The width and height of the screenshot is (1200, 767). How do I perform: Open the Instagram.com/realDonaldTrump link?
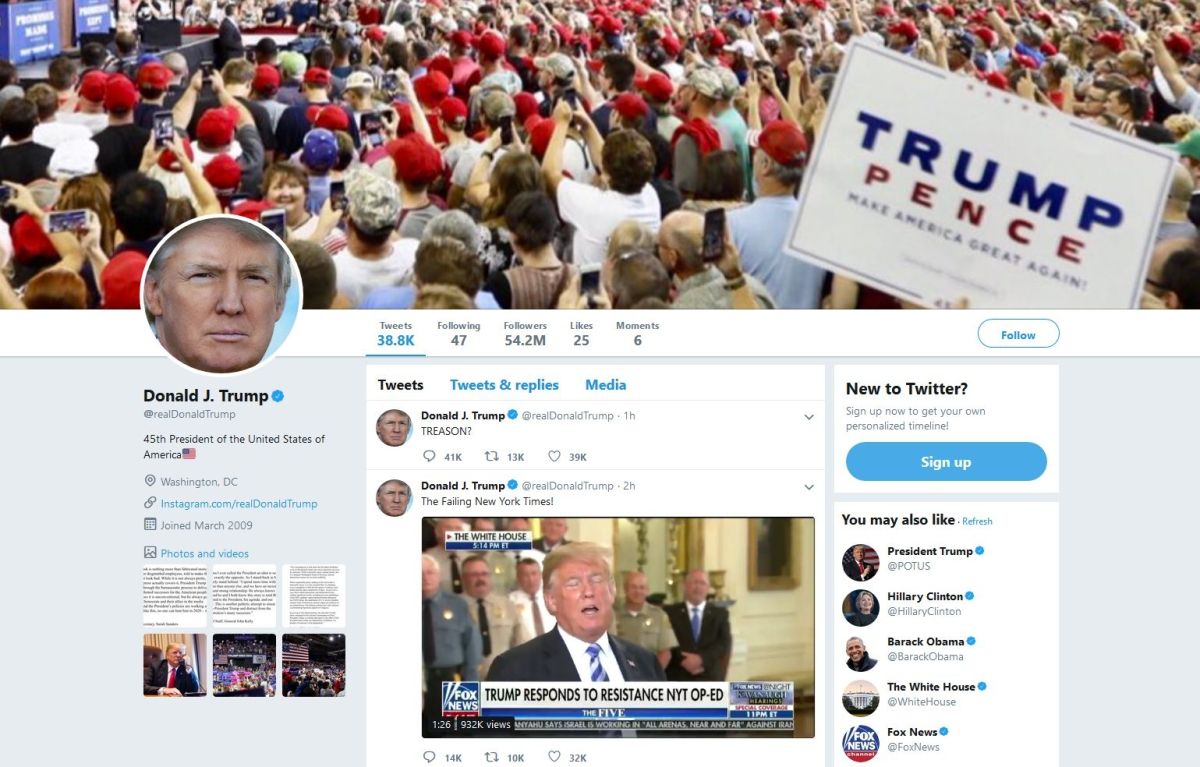[x=239, y=504]
